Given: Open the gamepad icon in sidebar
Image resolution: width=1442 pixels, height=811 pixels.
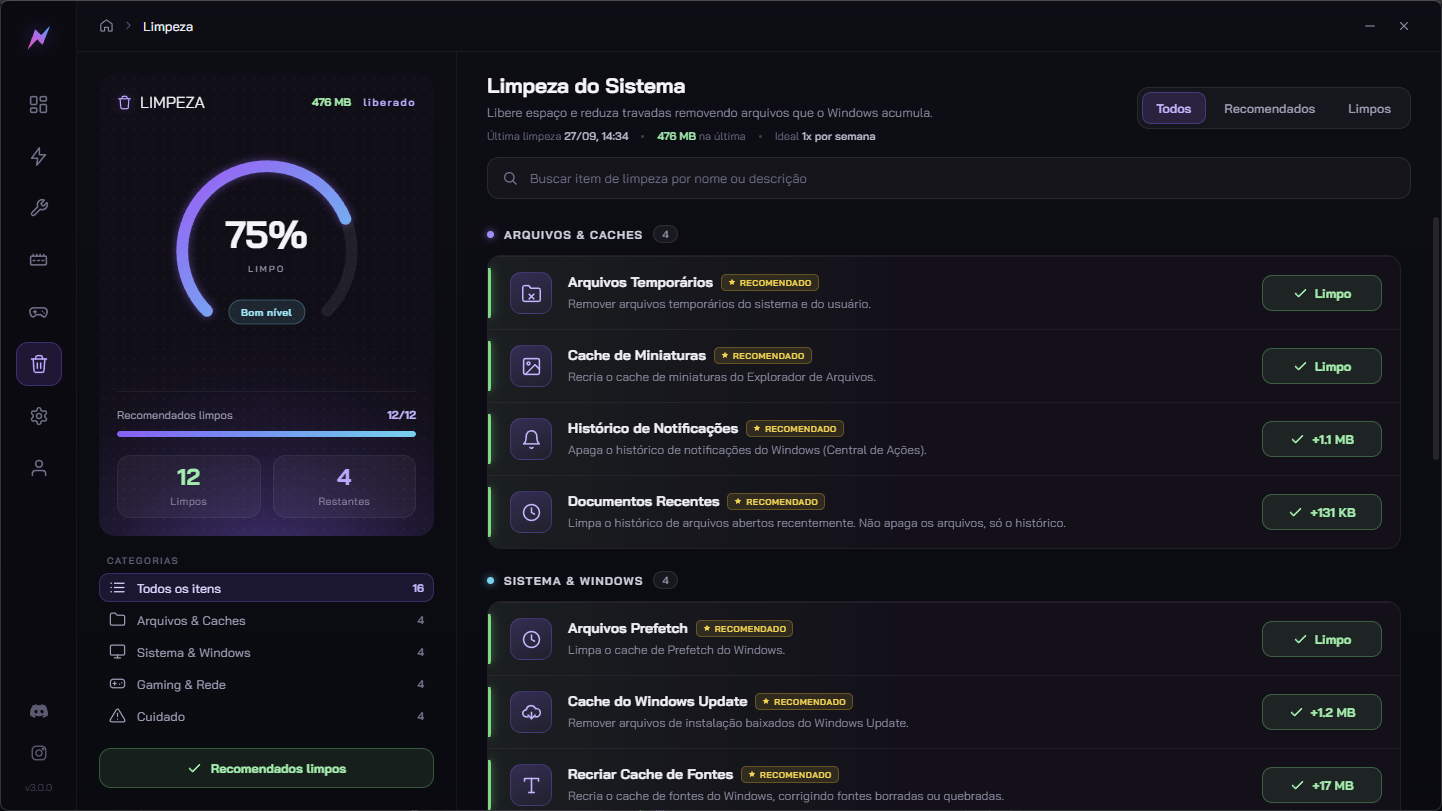Looking at the screenshot, I should (x=38, y=312).
